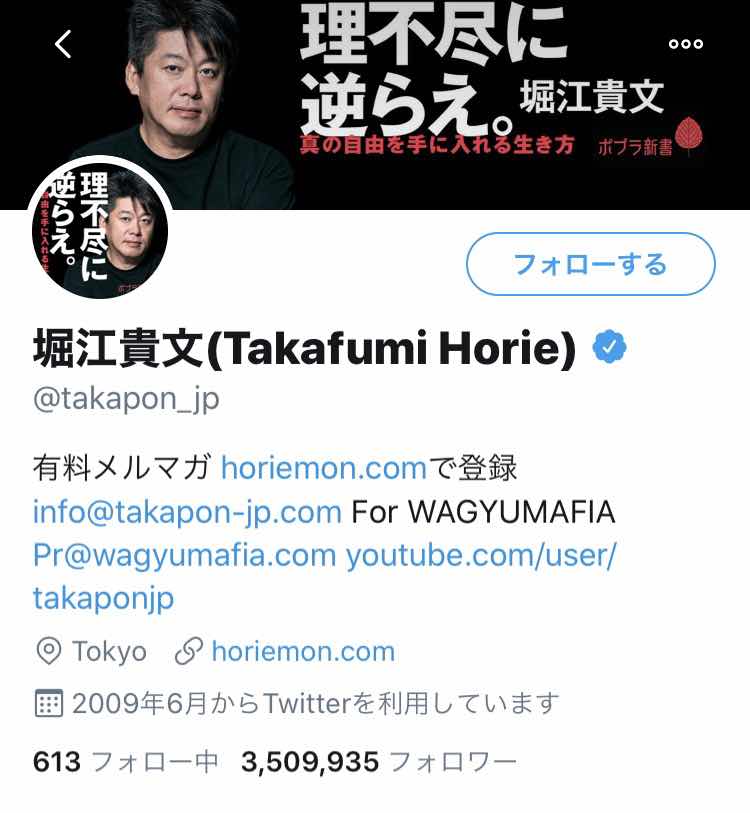Image resolution: width=750 pixels, height=813 pixels.
Task: Tap the @takapon_jp username handle
Action: pyautogui.click(x=126, y=400)
